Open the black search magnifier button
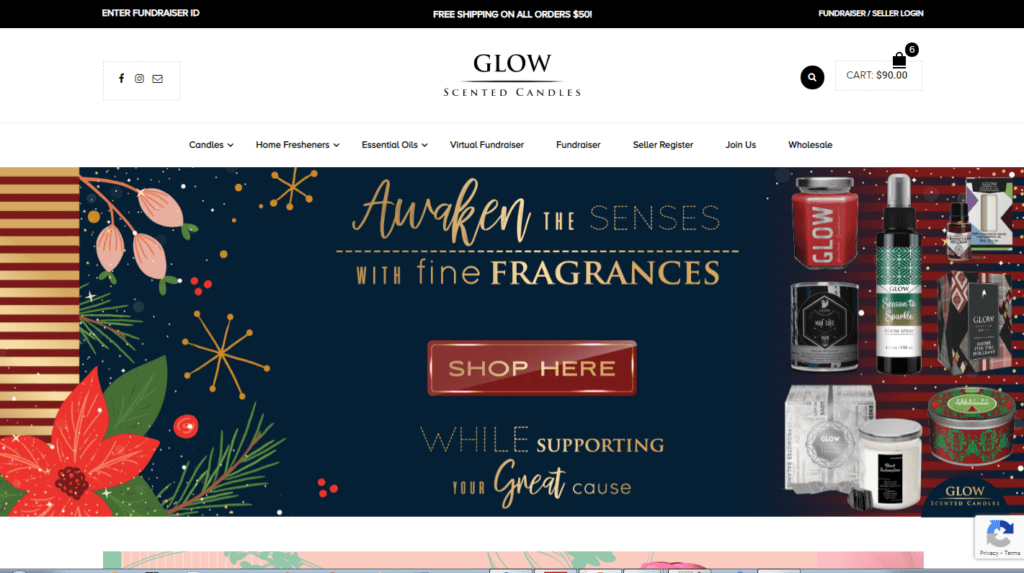Screen dimensions: 1024x573 [x=812, y=77]
